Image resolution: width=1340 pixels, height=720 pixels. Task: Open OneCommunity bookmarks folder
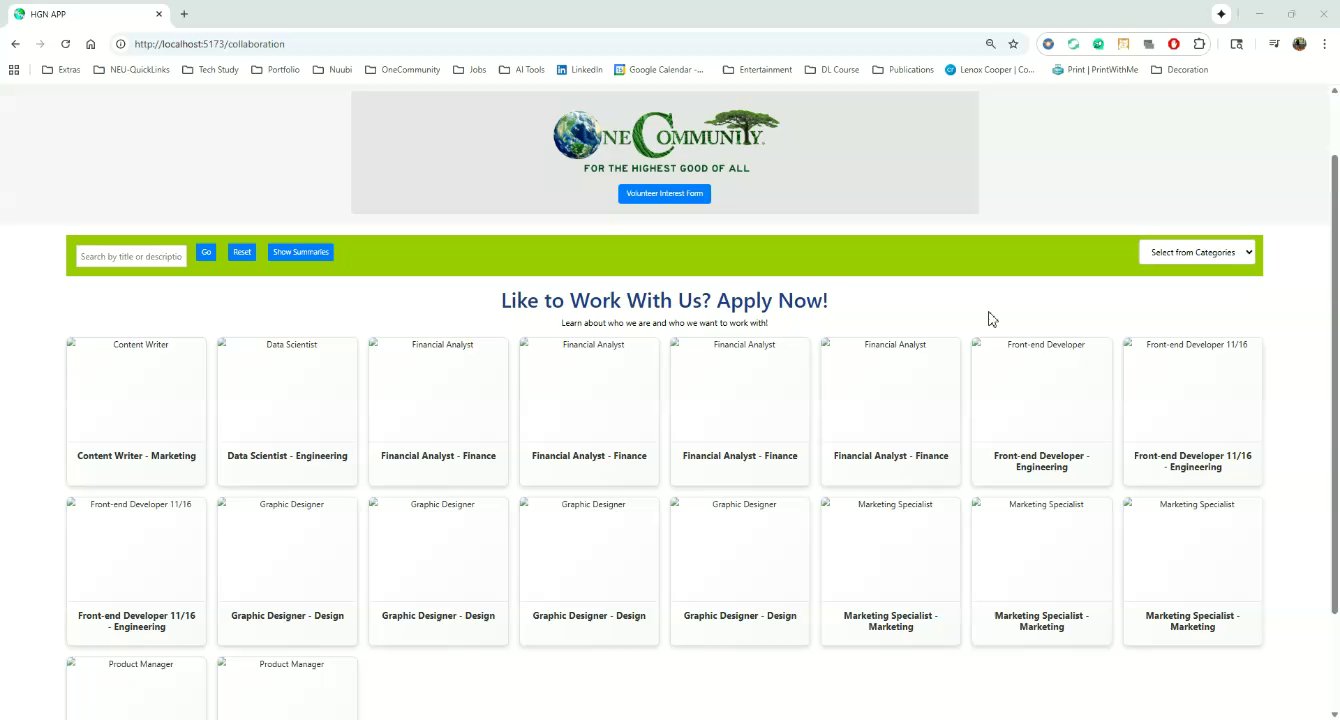point(403,70)
